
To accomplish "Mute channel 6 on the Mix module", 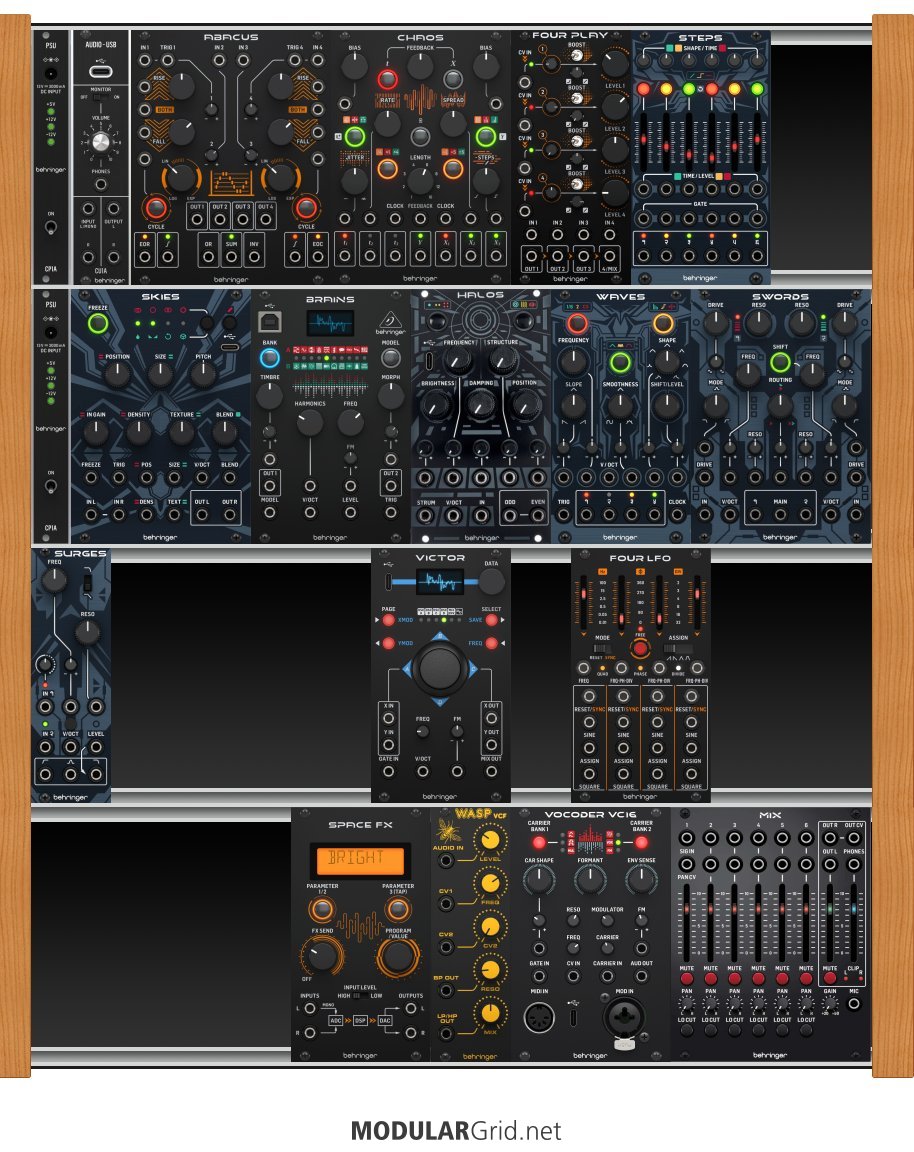I will [x=805, y=979].
